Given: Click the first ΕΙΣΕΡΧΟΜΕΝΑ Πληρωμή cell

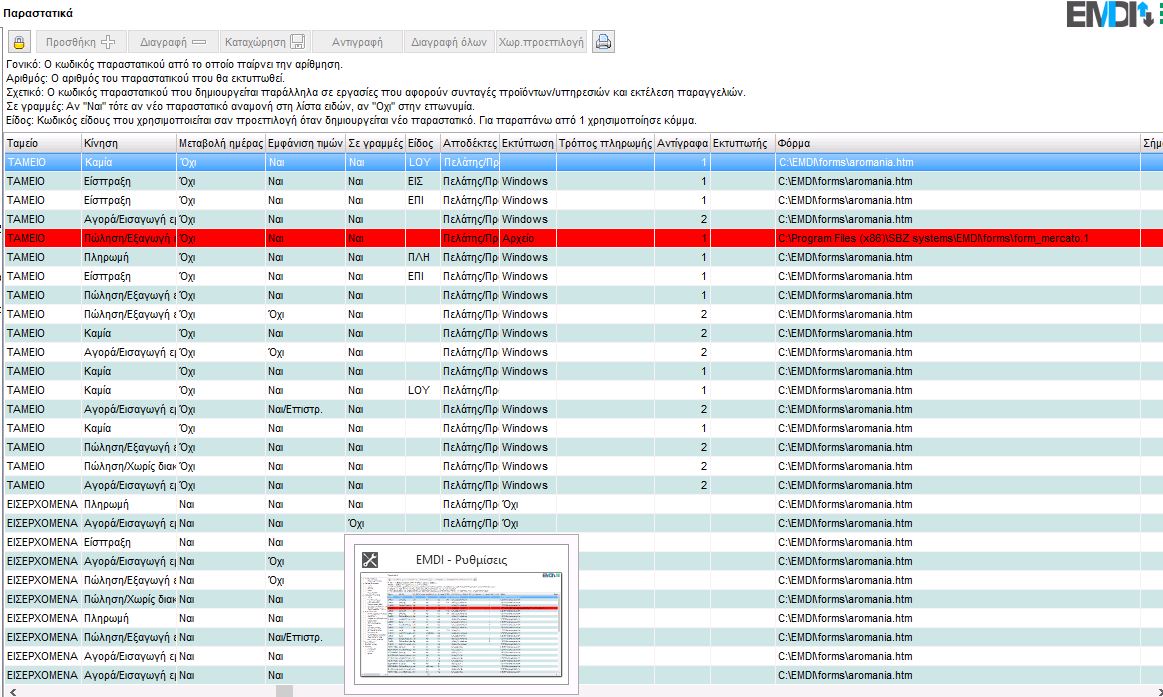Looking at the screenshot, I should pos(129,504).
